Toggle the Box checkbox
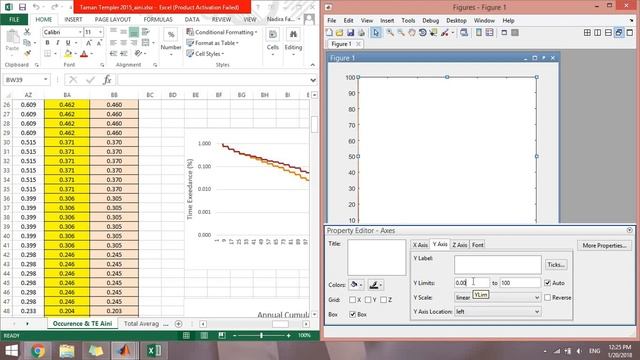640x360 pixels. coord(353,315)
